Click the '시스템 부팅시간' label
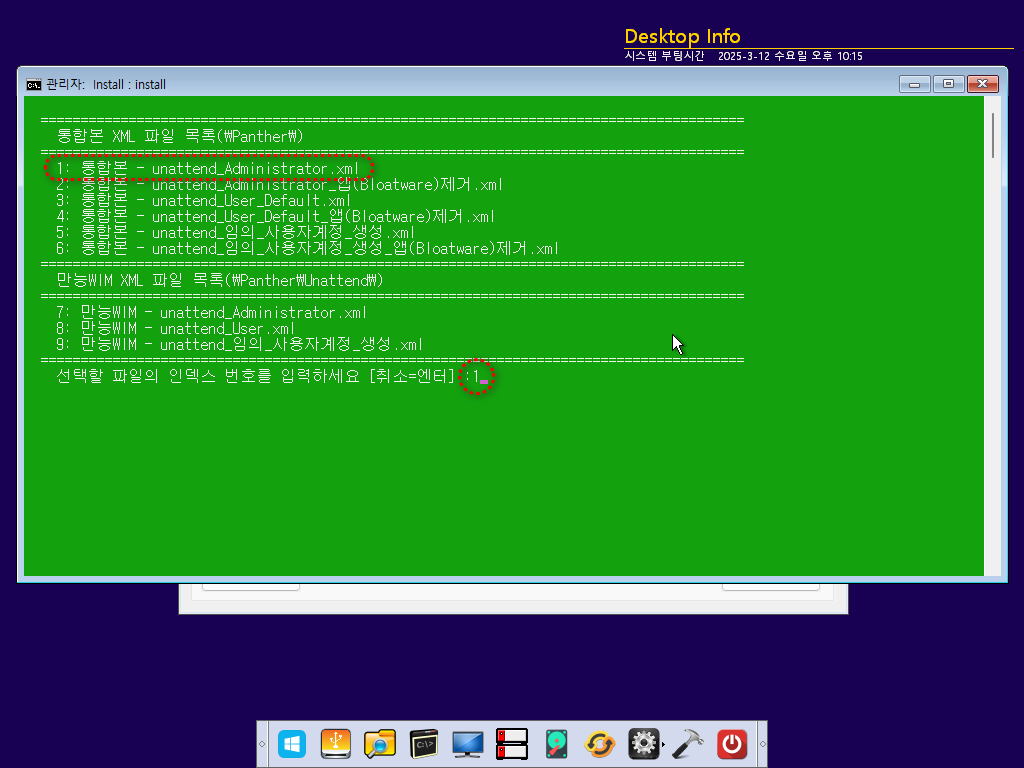The width and height of the screenshot is (1024, 768). click(x=664, y=56)
